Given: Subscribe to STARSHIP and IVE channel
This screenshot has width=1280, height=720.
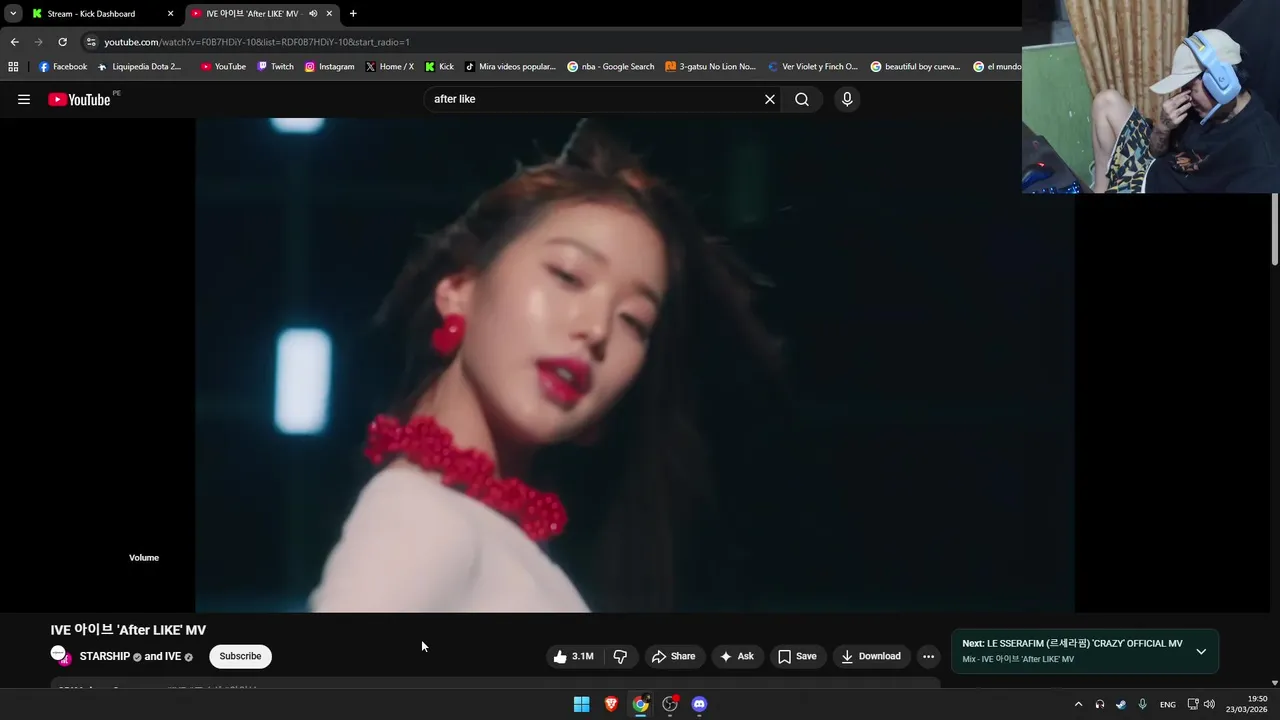Looking at the screenshot, I should [x=240, y=656].
